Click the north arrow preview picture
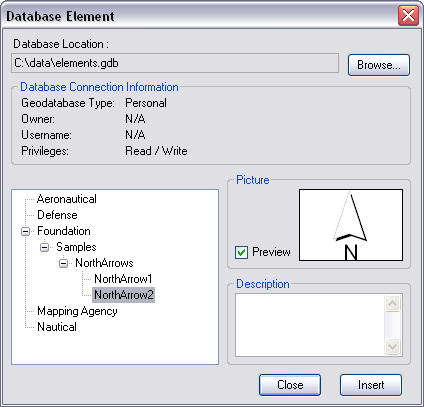 pos(351,225)
